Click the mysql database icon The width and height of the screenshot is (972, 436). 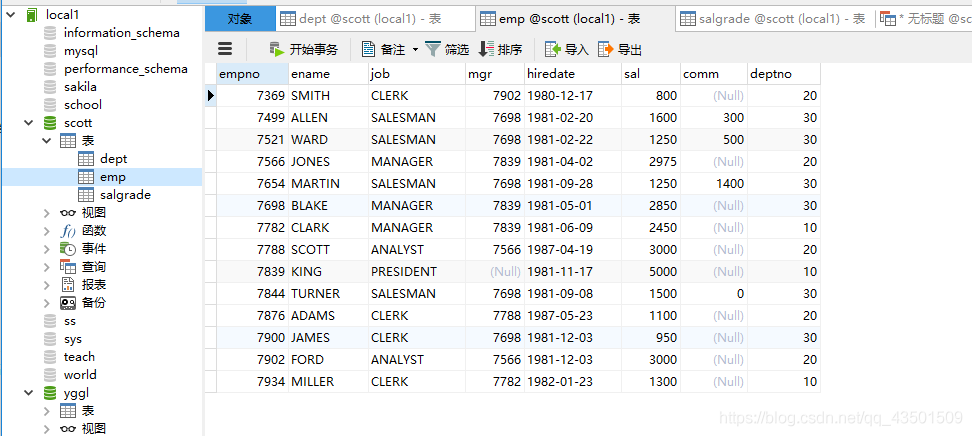click(x=50, y=51)
